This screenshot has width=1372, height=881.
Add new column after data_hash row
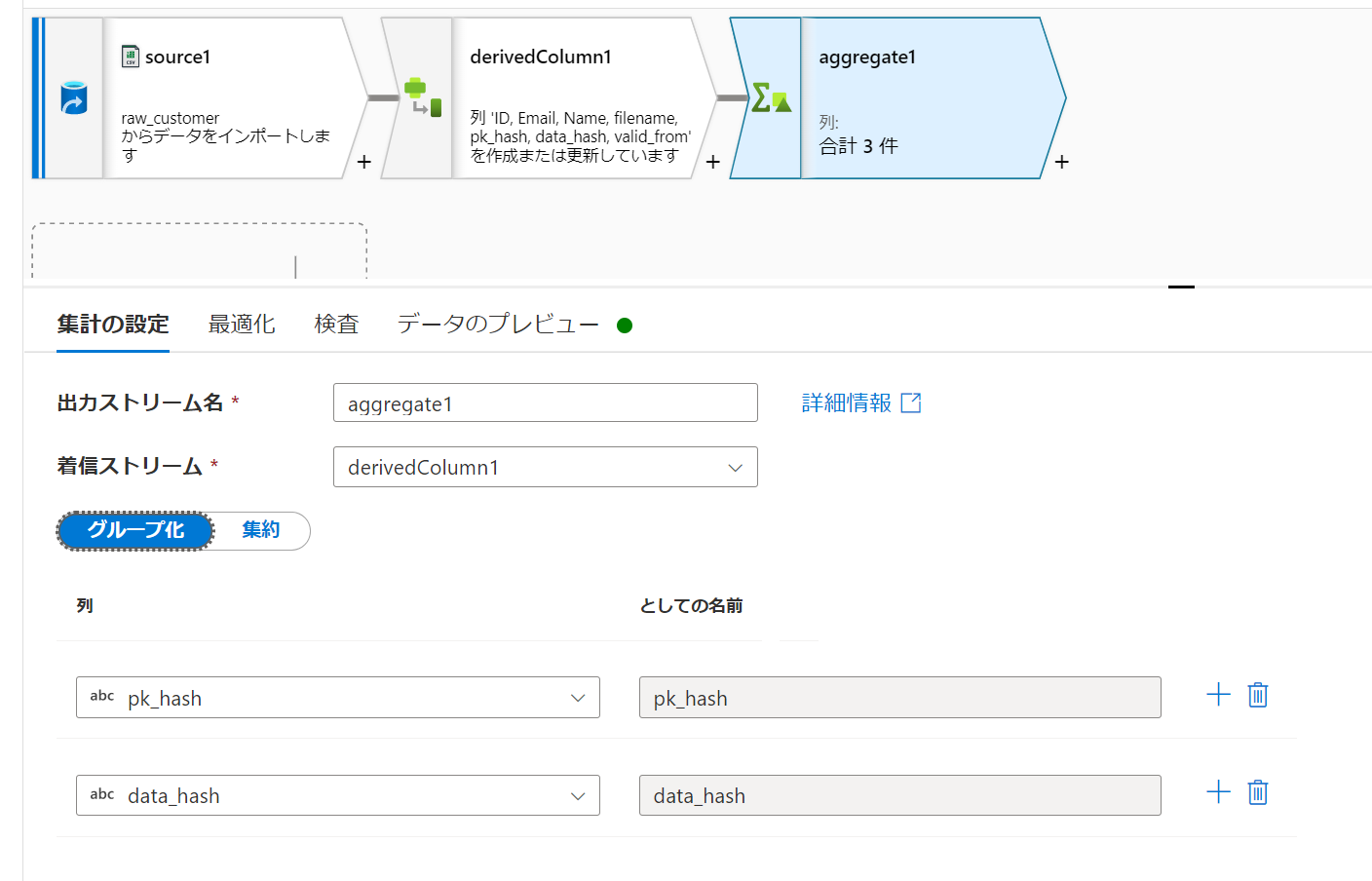(1218, 792)
